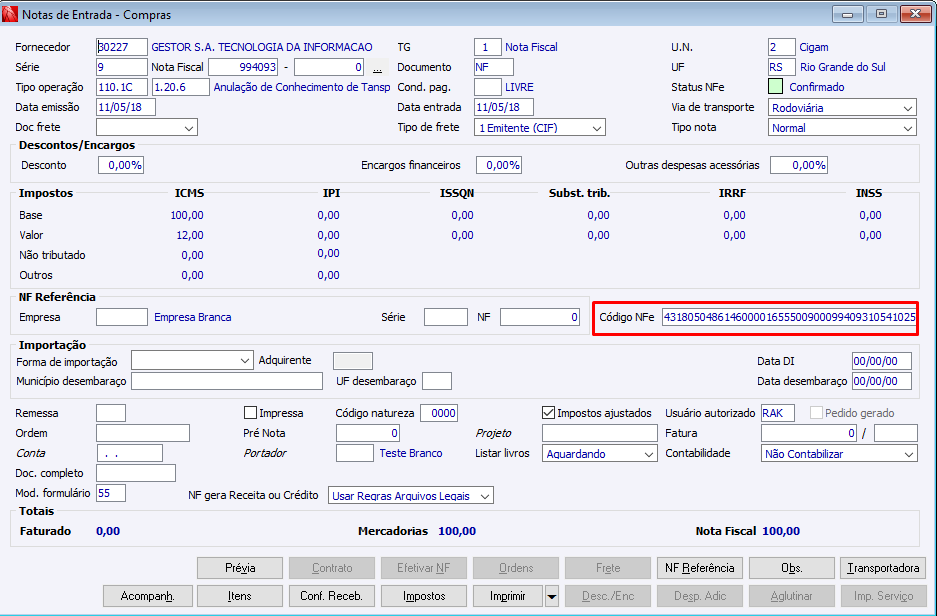Open the Obs. button
This screenshot has height=616, width=937.
792,568
